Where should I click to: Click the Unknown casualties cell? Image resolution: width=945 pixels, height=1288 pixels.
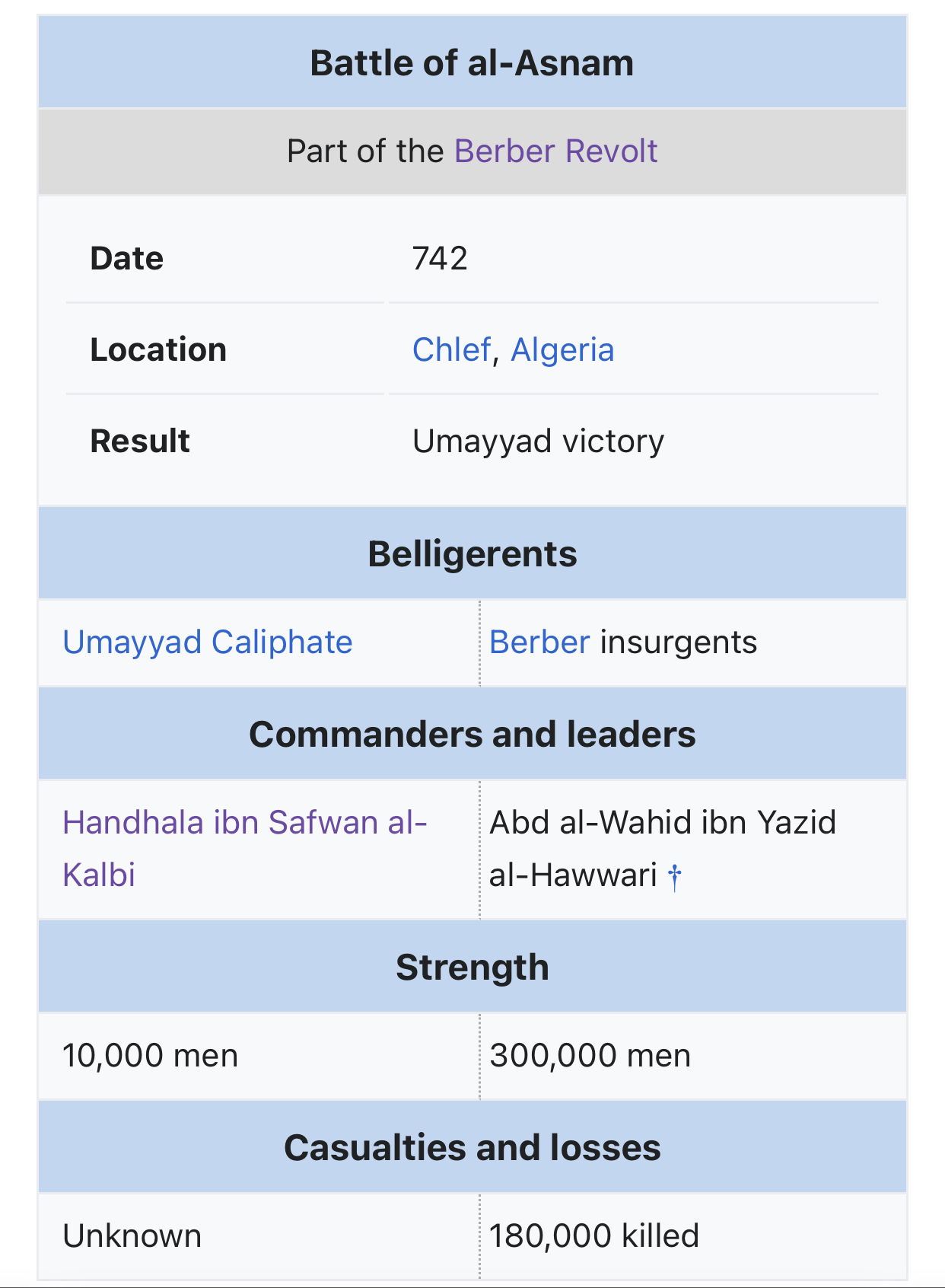[259, 1236]
